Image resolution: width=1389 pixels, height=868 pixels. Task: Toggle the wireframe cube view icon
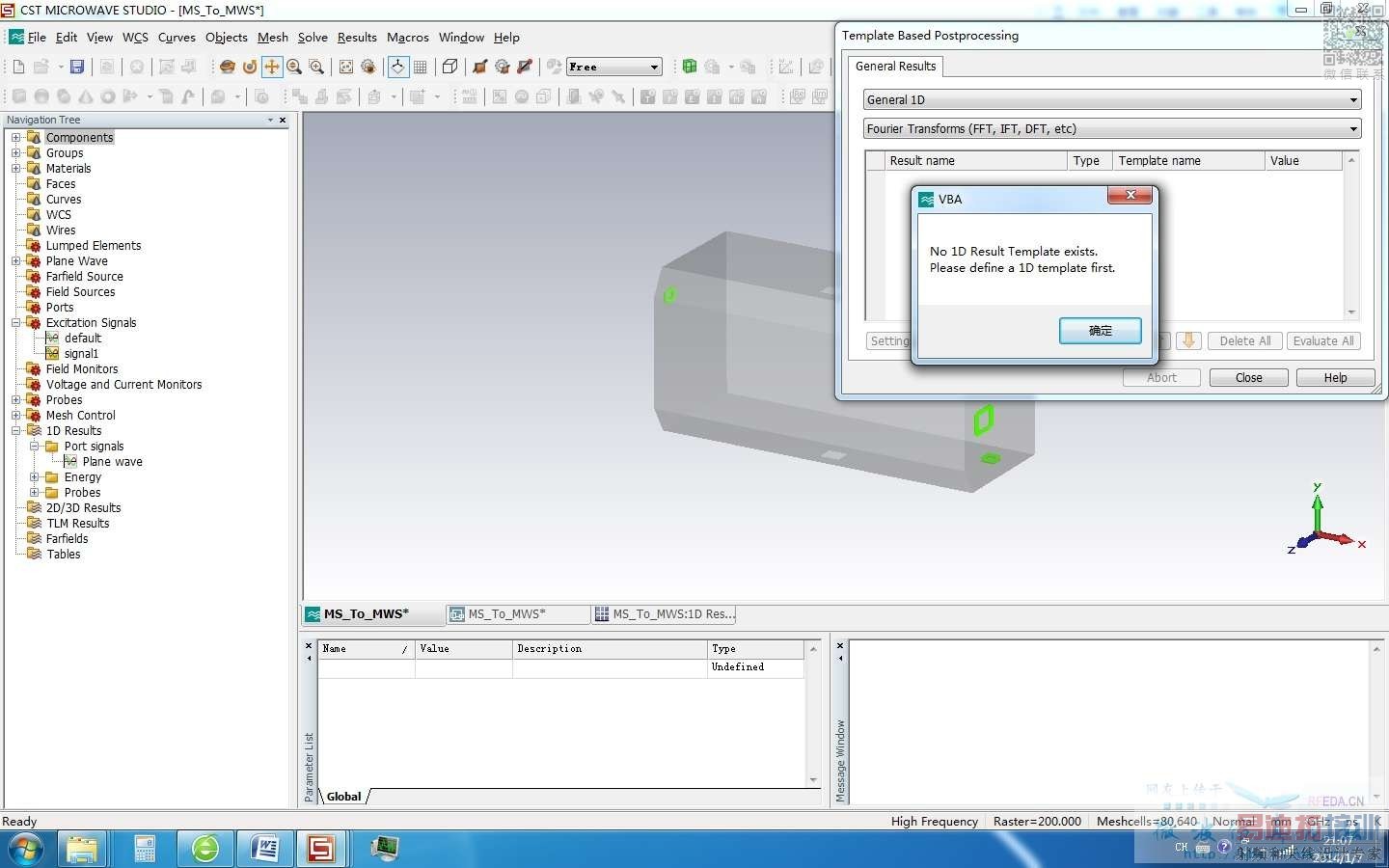pos(449,67)
